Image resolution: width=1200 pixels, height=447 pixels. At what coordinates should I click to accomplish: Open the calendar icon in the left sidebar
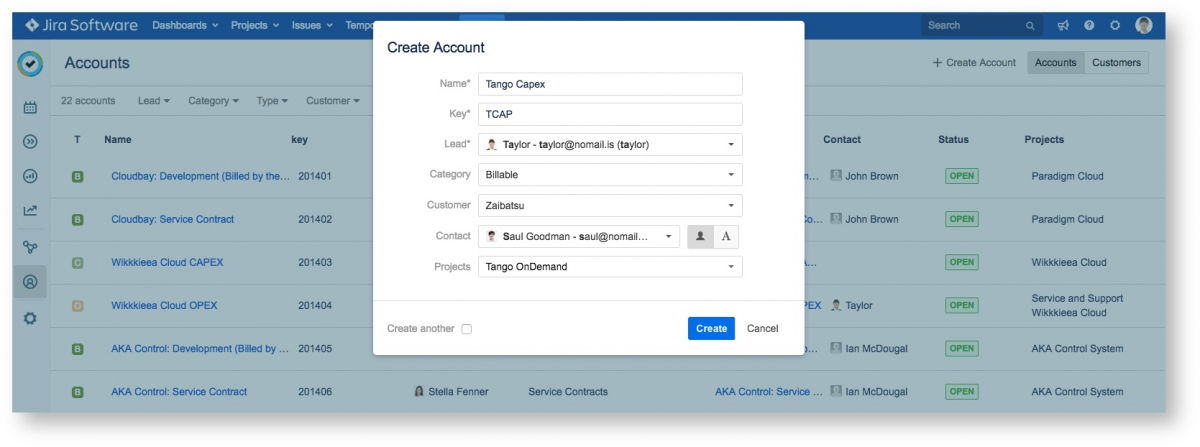pos(30,107)
